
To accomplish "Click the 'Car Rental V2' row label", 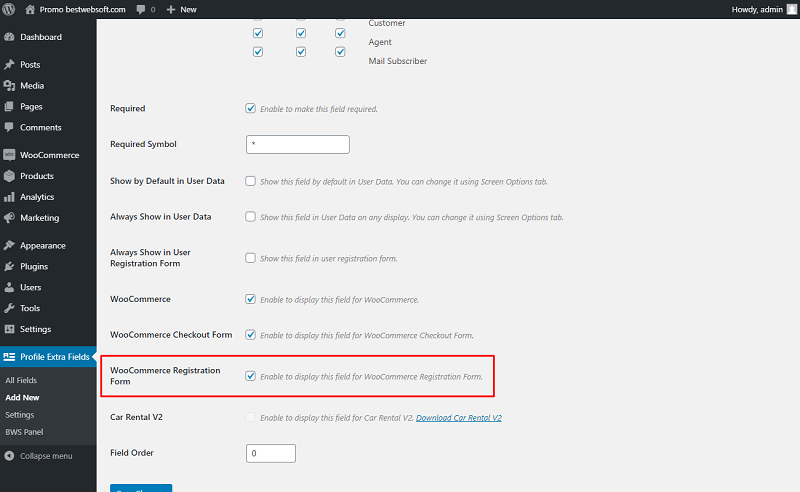I will 136,417.
